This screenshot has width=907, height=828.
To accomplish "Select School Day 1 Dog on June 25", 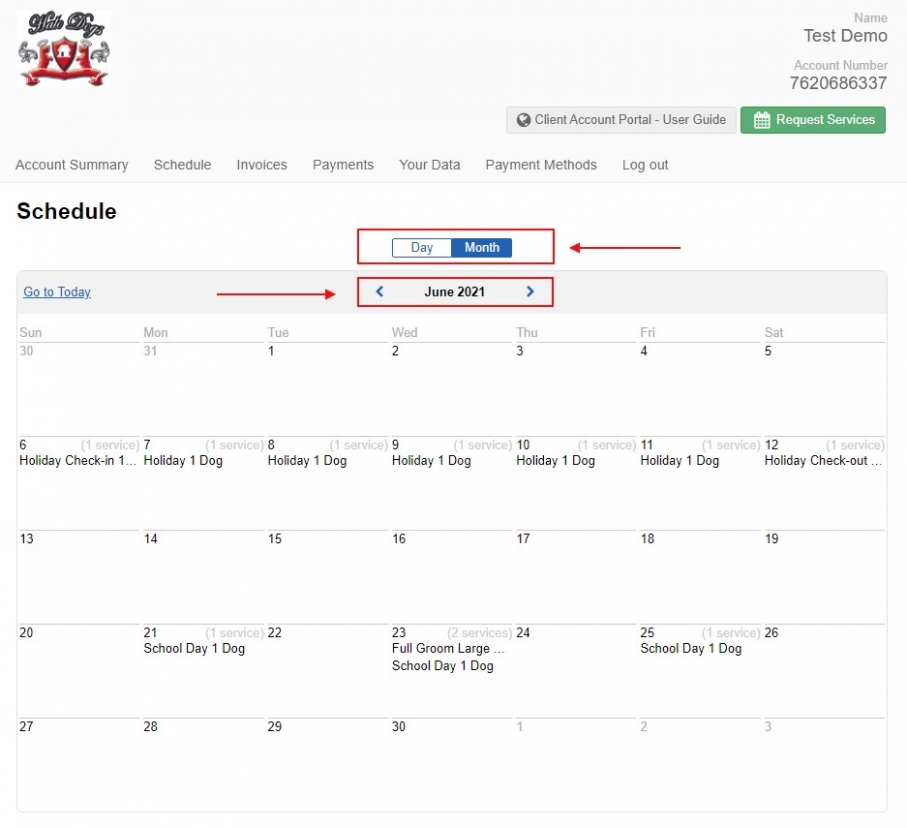I will point(691,649).
